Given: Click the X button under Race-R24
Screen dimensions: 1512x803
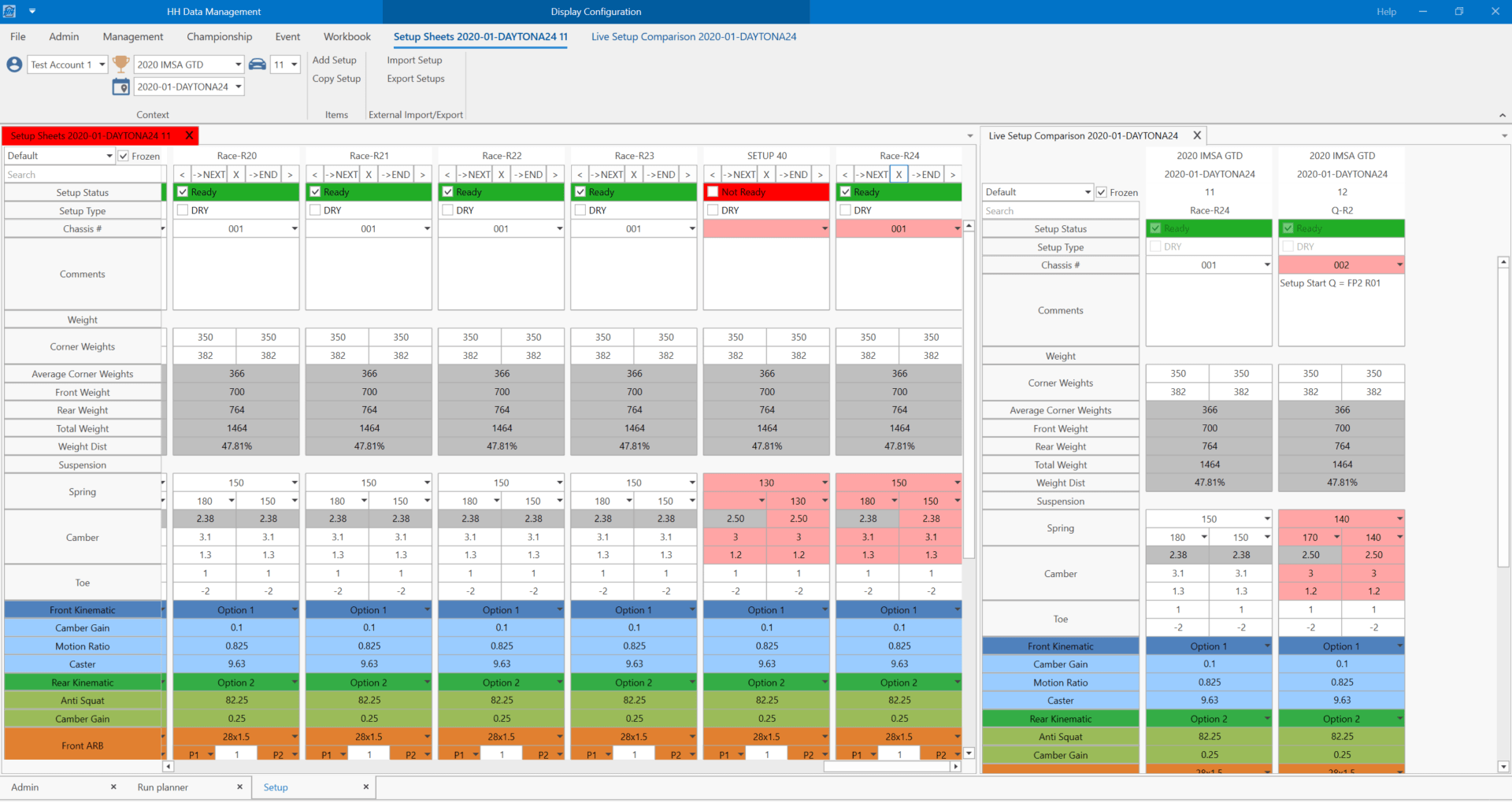Looking at the screenshot, I should tap(899, 174).
